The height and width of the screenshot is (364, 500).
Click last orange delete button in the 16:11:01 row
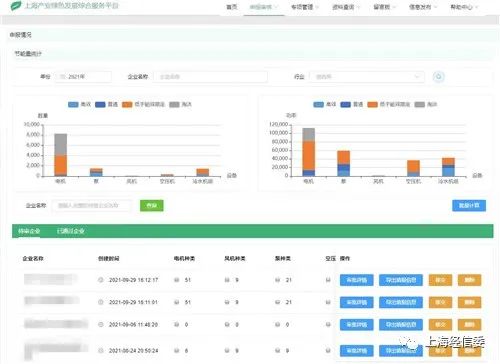click(x=469, y=302)
